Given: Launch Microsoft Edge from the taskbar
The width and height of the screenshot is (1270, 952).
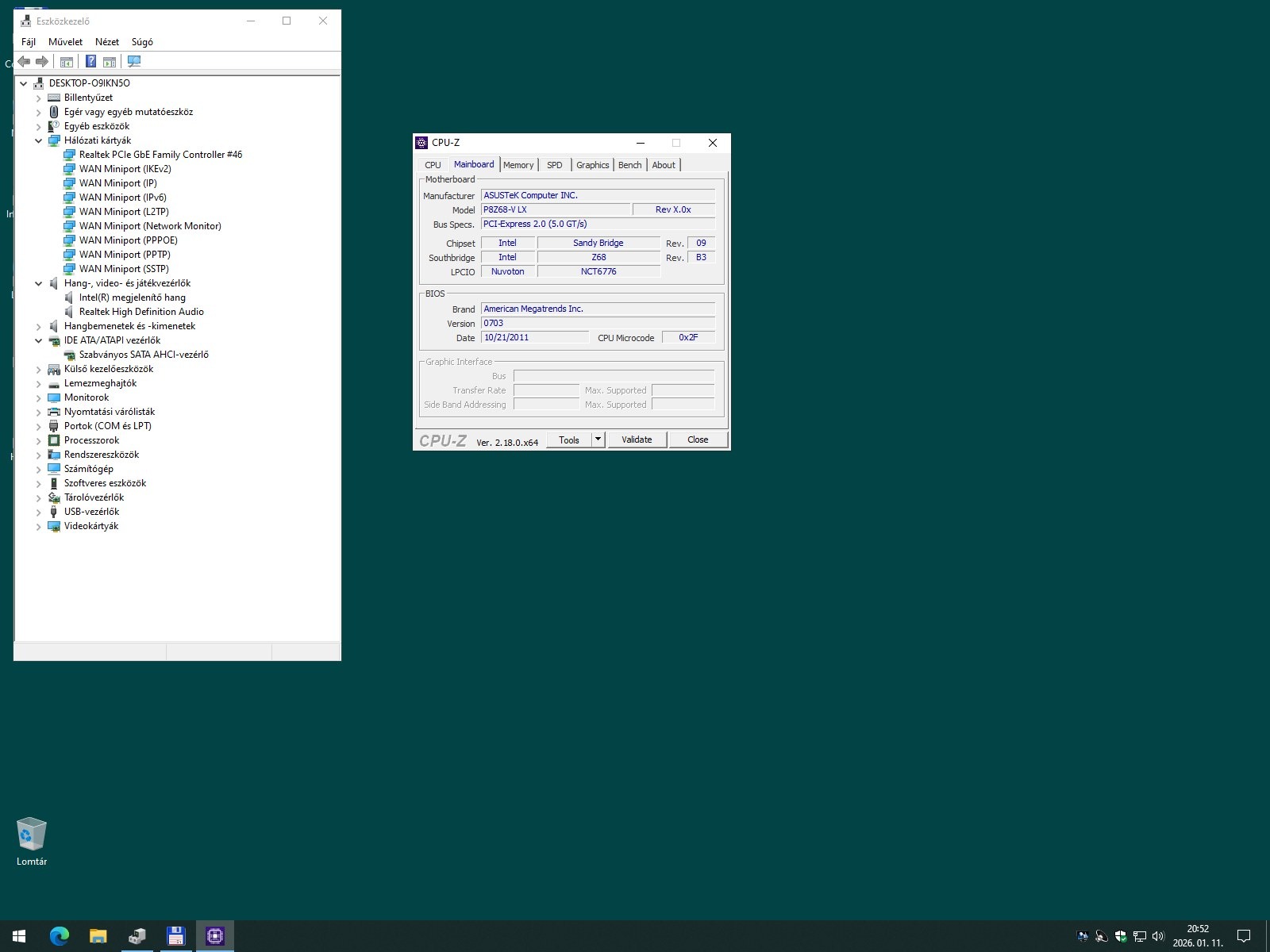Looking at the screenshot, I should pos(59,936).
